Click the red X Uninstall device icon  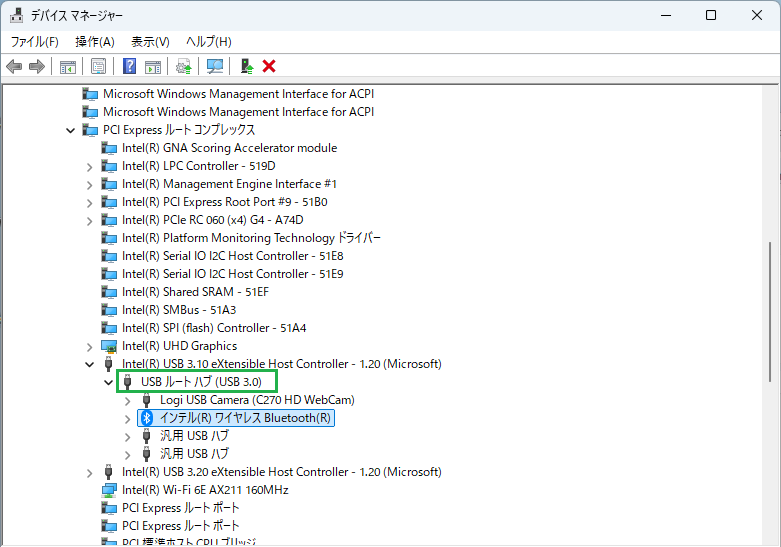point(269,66)
